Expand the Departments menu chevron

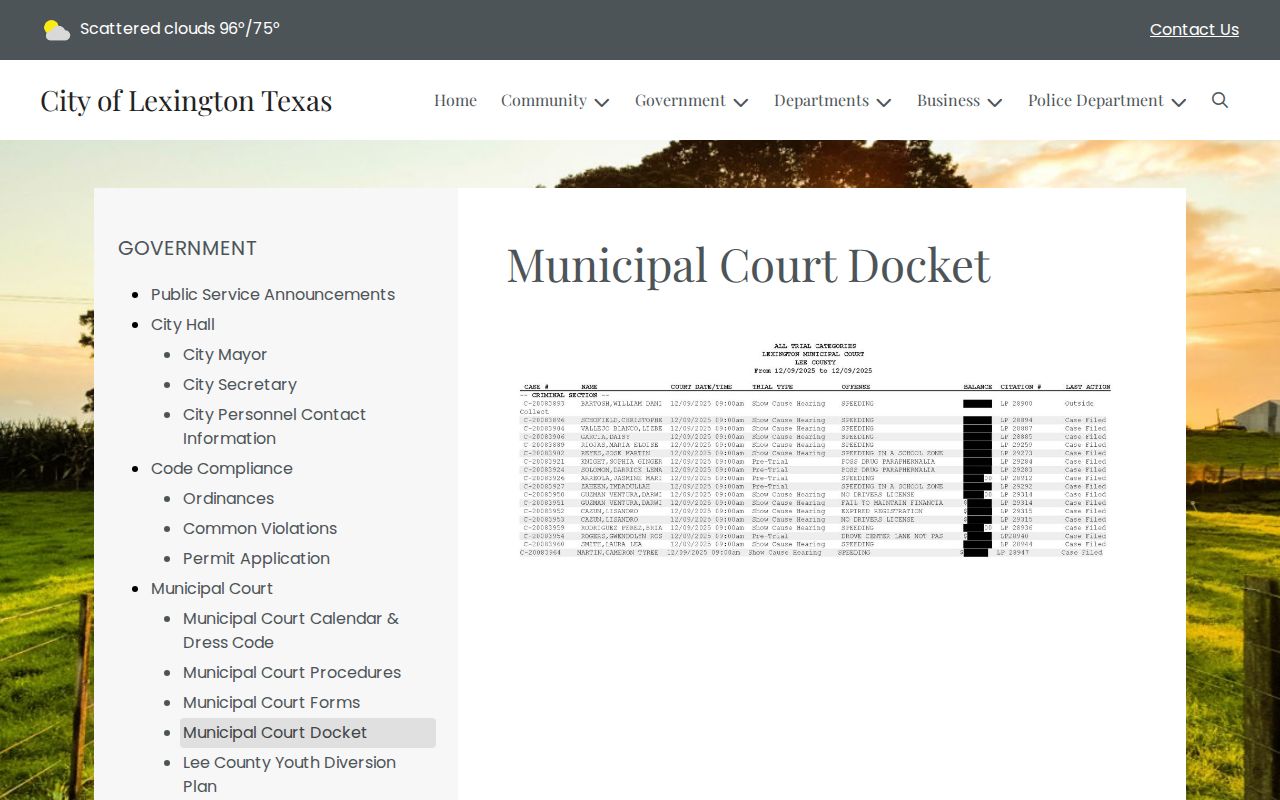[x=884, y=102]
